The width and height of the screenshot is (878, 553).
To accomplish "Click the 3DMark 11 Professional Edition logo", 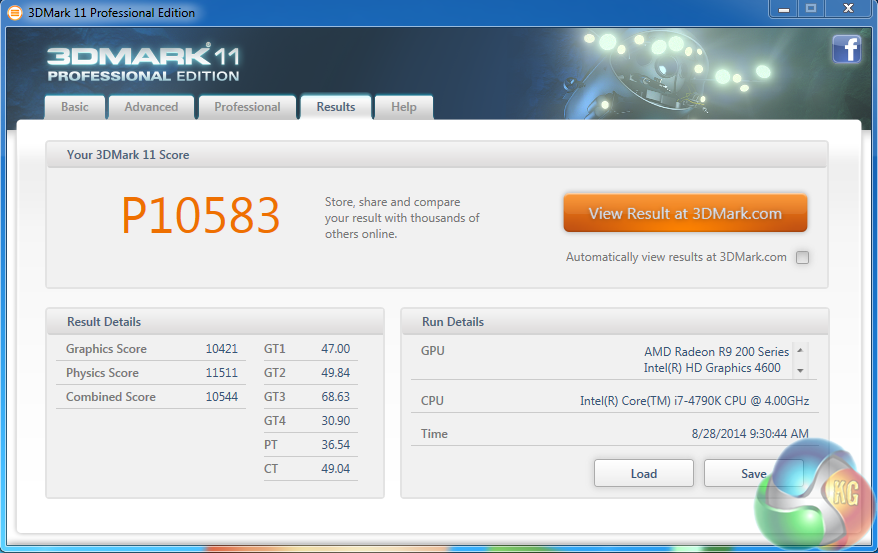I will click(143, 63).
